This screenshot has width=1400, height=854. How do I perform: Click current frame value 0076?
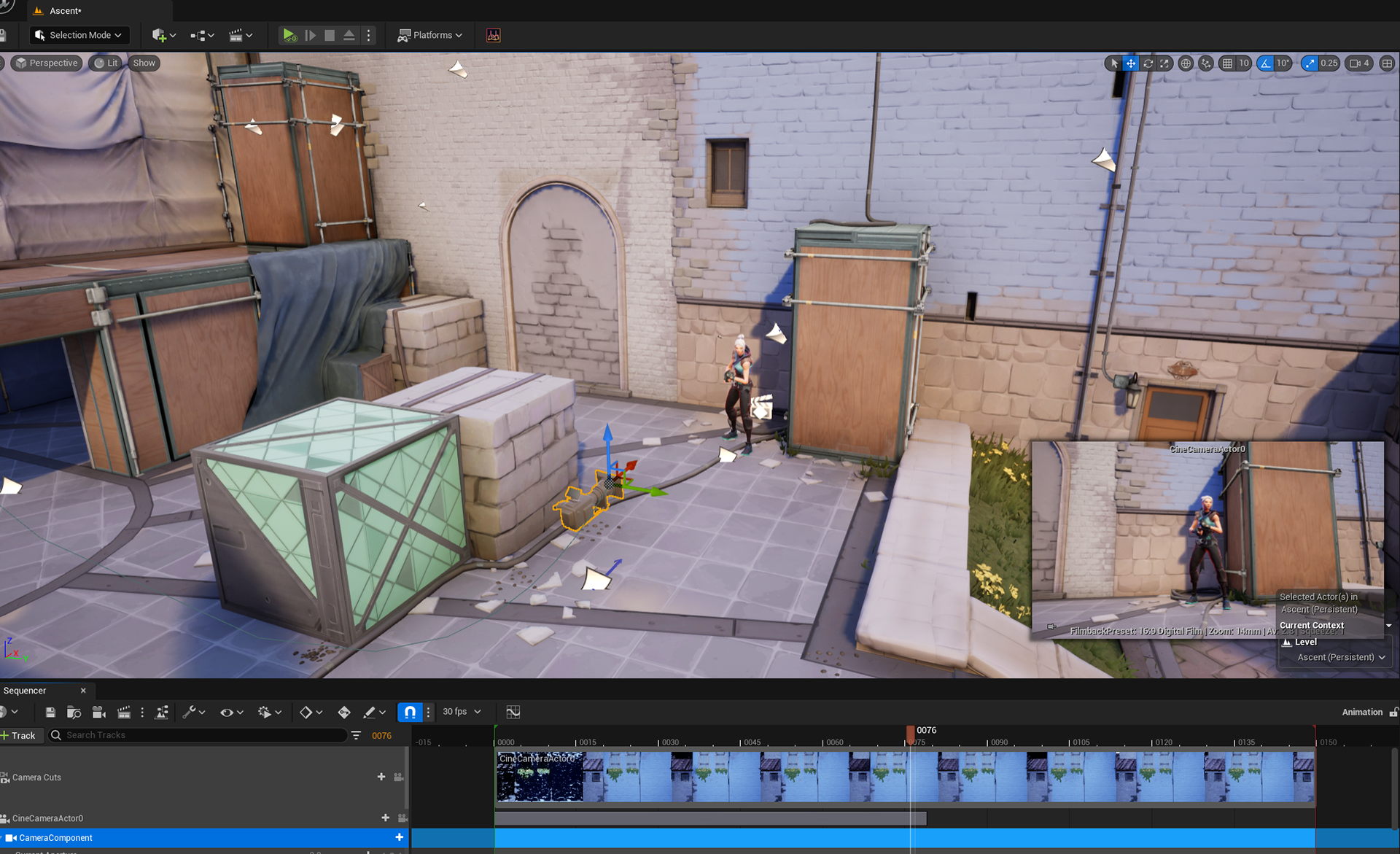pos(381,735)
